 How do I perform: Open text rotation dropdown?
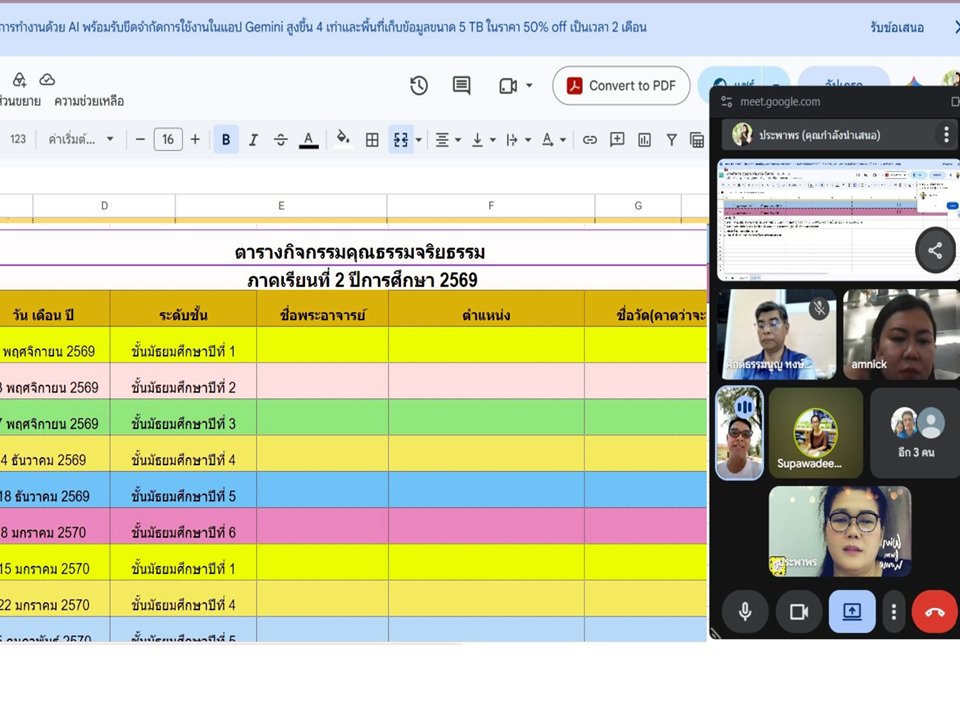point(553,140)
